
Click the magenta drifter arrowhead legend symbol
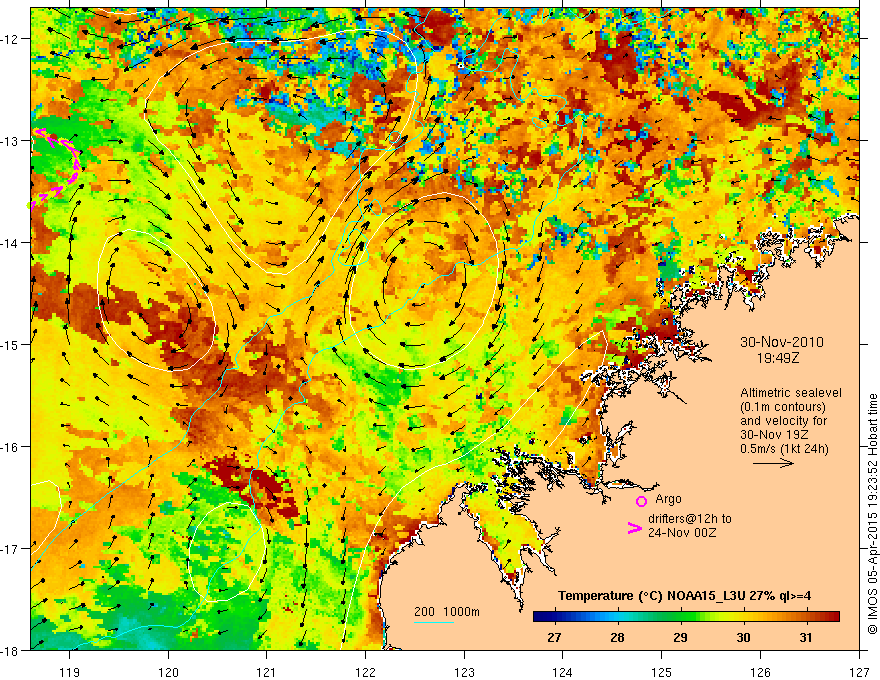point(634,528)
